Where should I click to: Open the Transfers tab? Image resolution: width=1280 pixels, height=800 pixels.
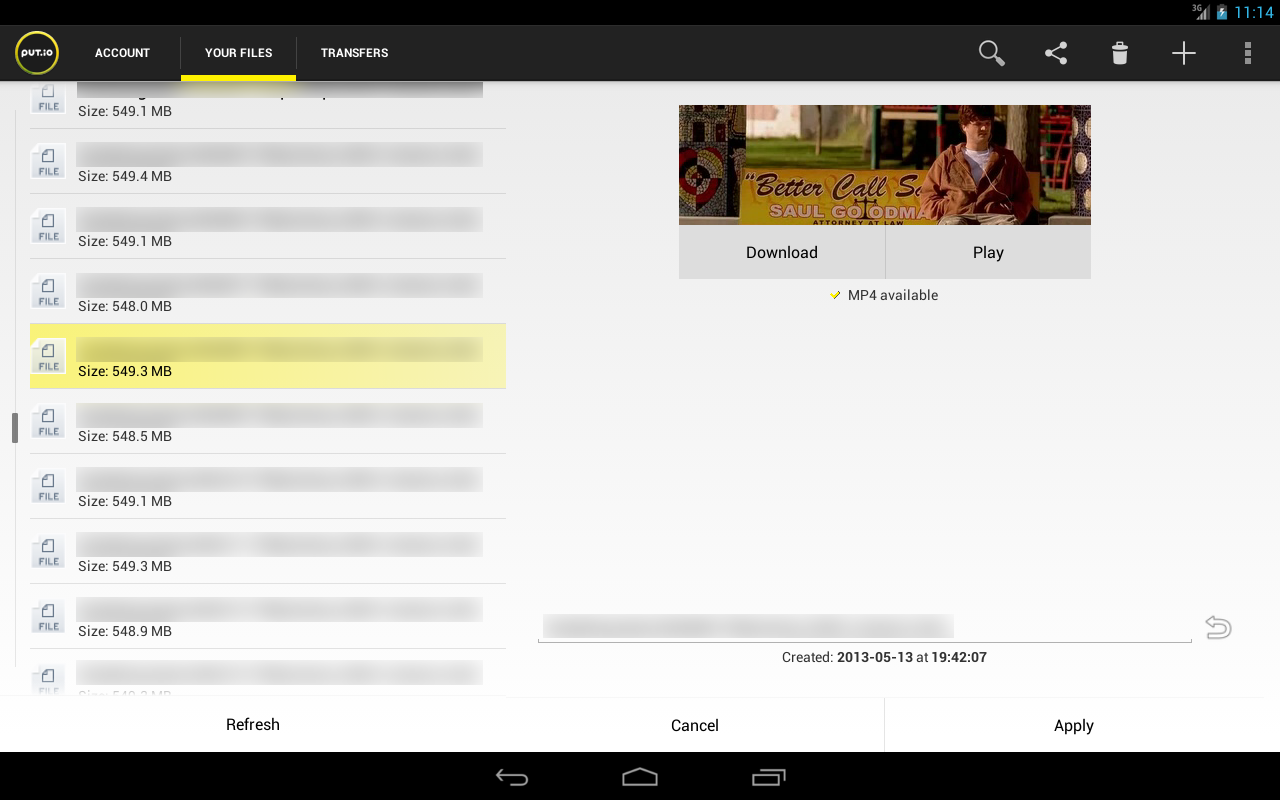click(354, 53)
